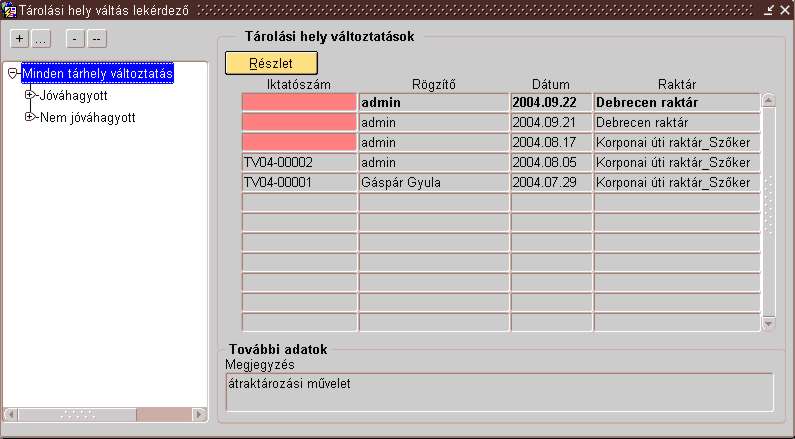This screenshot has height=439, width=795.
Task: Select the Jóváhagyott tree item
Action: (74, 95)
